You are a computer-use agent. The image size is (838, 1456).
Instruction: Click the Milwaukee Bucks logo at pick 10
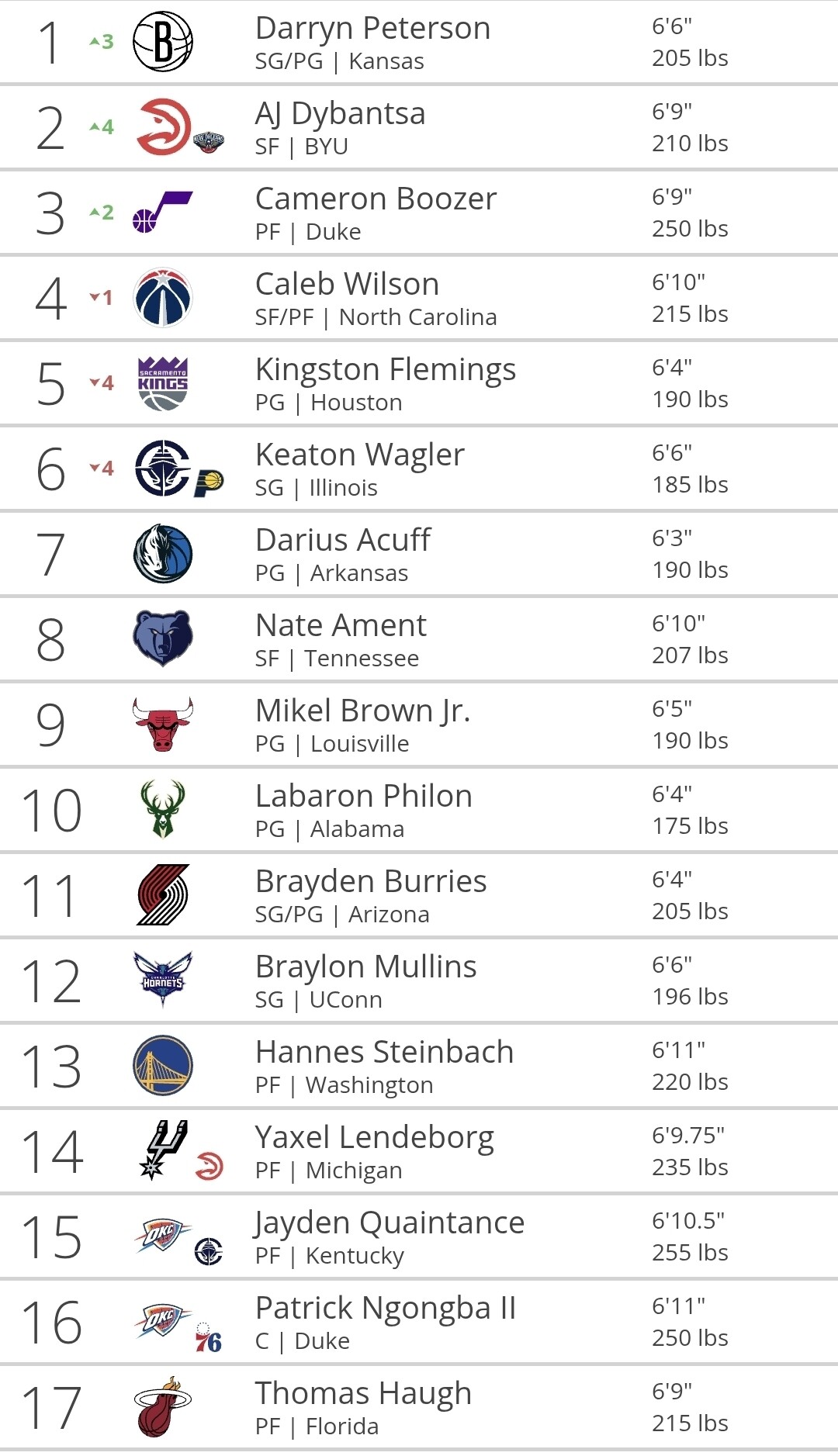(163, 809)
